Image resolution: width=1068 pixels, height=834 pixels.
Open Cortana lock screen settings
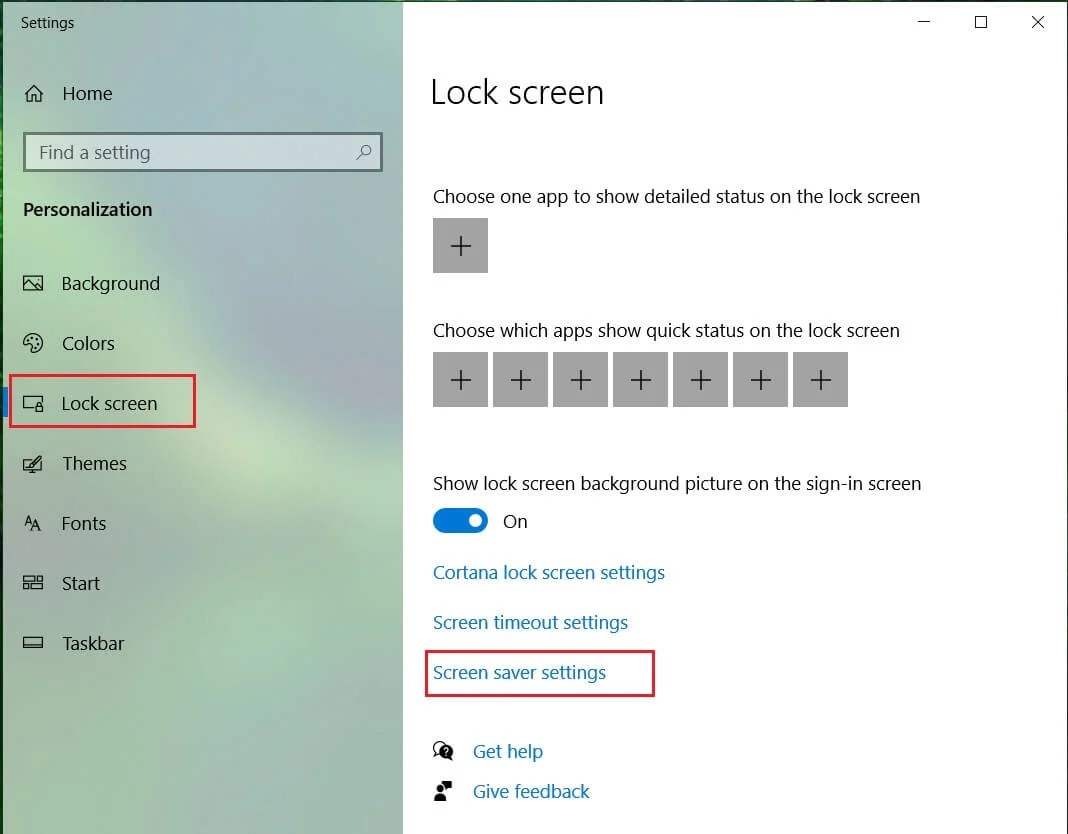548,572
